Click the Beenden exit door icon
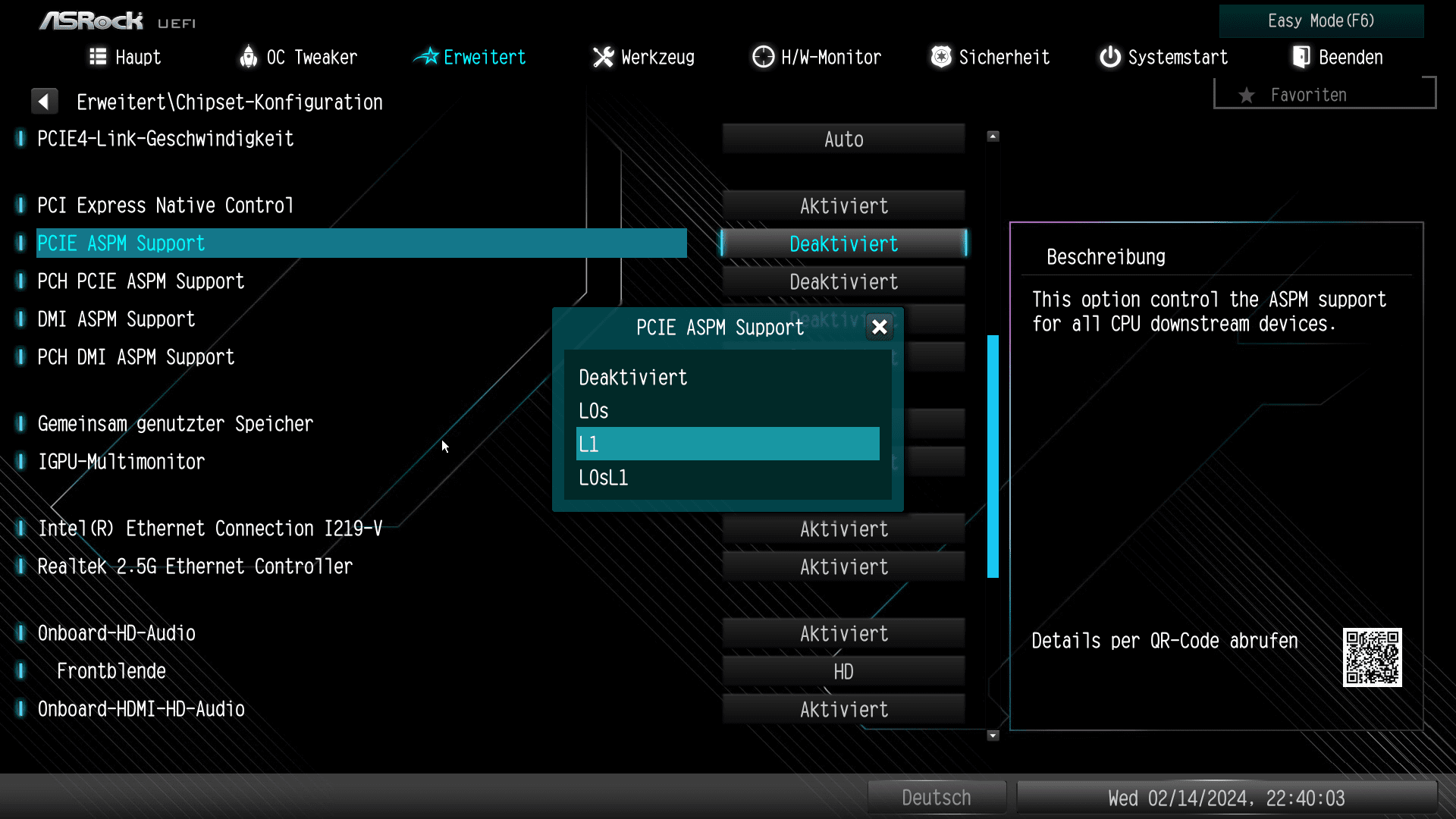Image resolution: width=1456 pixels, height=819 pixels. click(x=1301, y=57)
